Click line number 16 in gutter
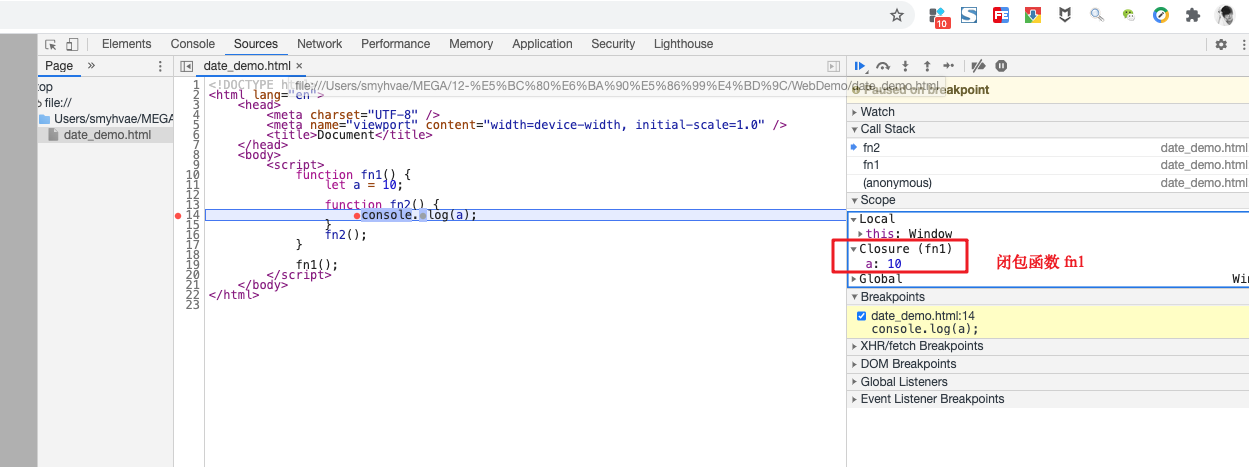The image size is (1249, 467). tap(193, 235)
